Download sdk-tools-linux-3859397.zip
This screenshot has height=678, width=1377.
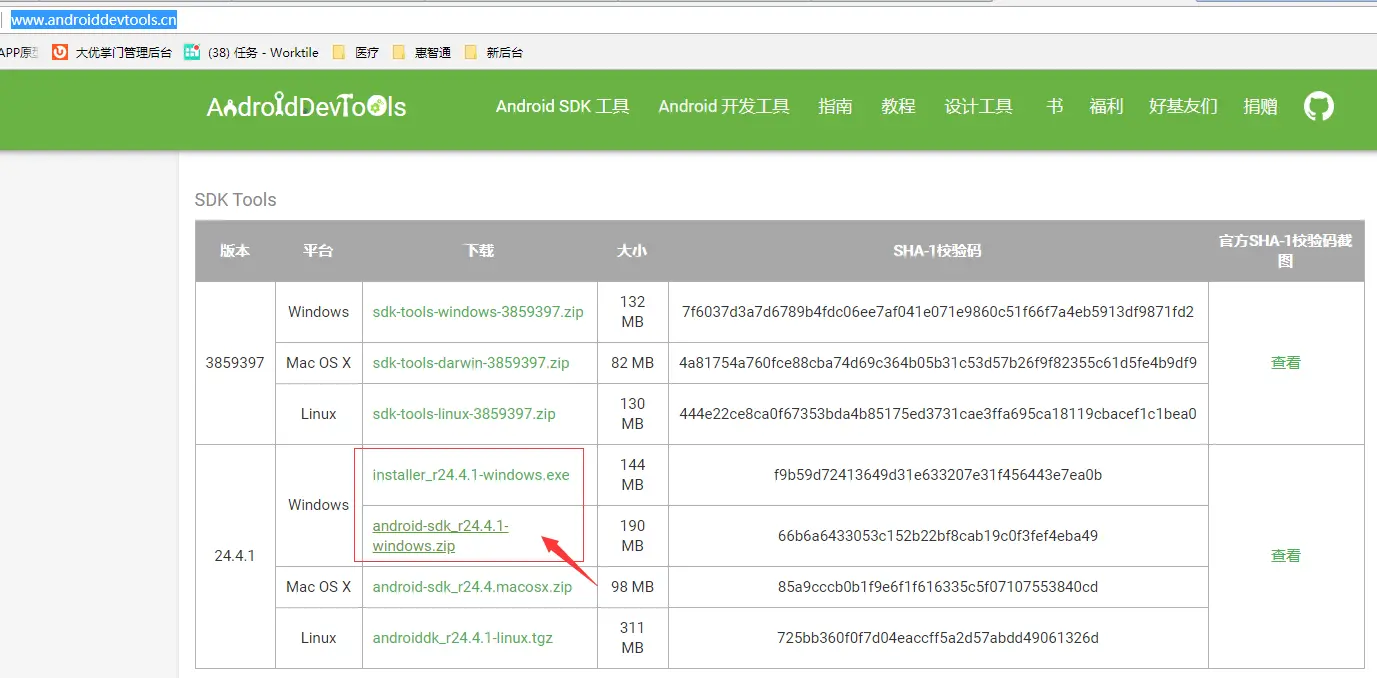[x=464, y=414]
